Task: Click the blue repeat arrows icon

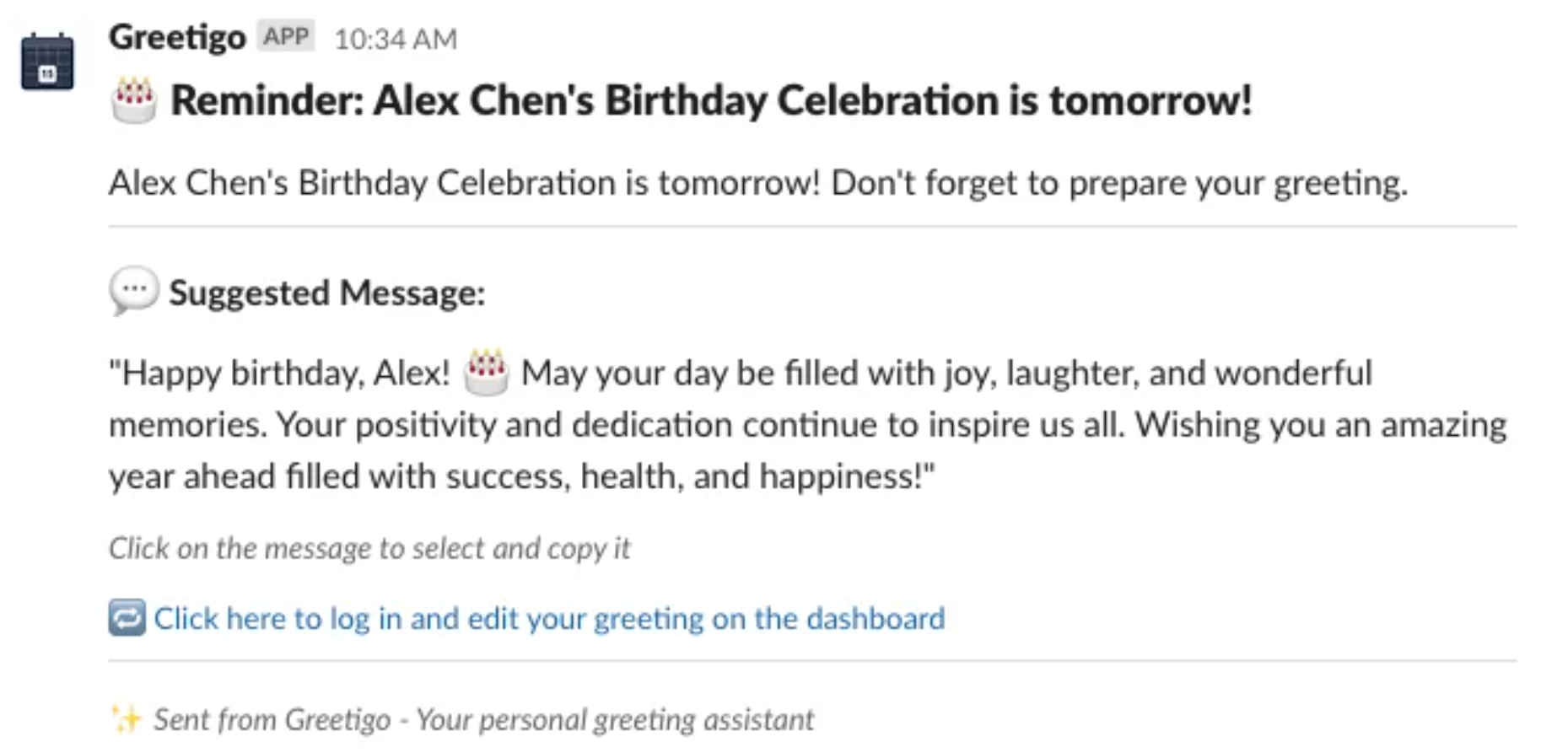Action: coord(127,617)
